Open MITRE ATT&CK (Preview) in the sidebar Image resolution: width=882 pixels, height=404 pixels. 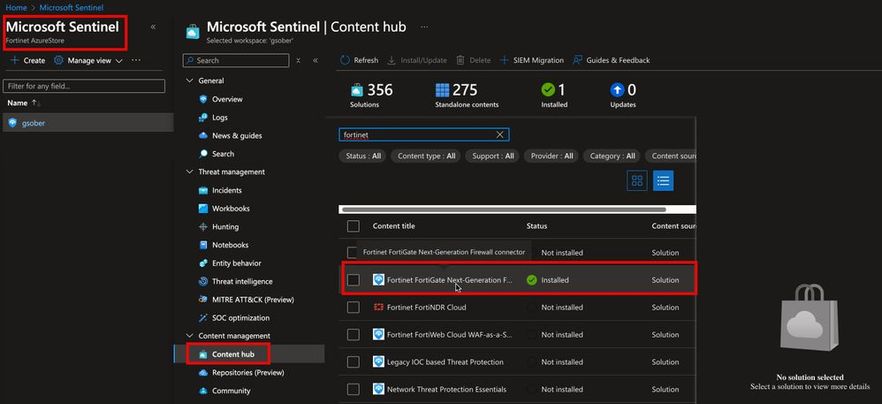tap(252, 299)
